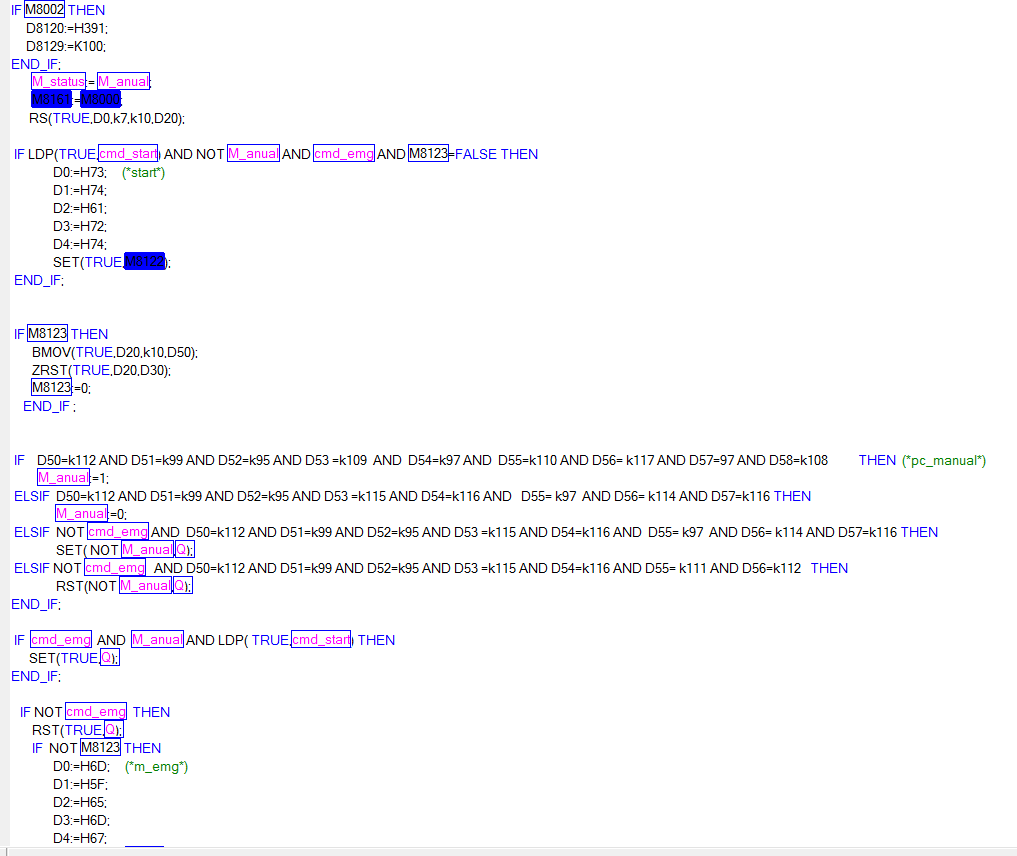Click the (*start*) comment
The image size is (1017, 856).
pyautogui.click(x=143, y=172)
